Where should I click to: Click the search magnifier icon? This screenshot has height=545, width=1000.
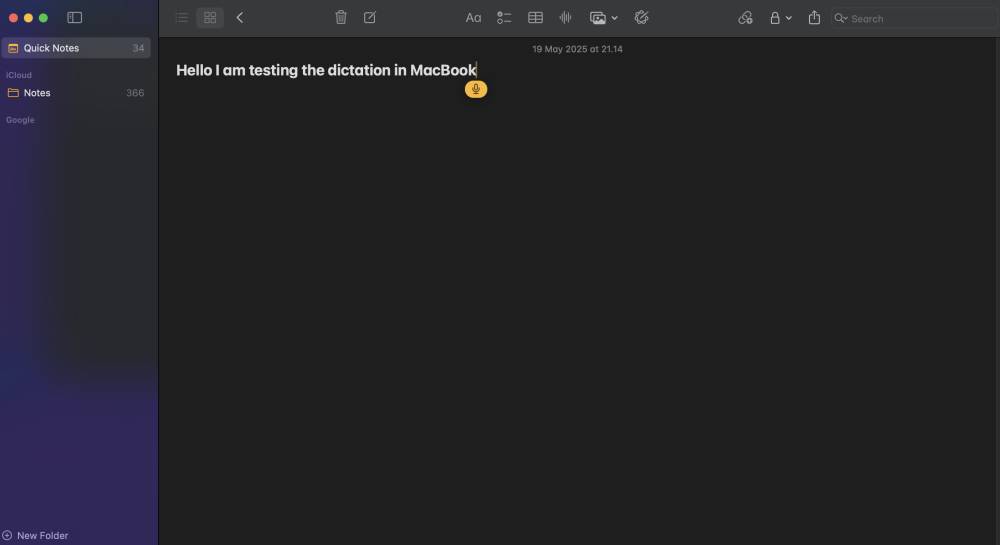[x=841, y=18]
